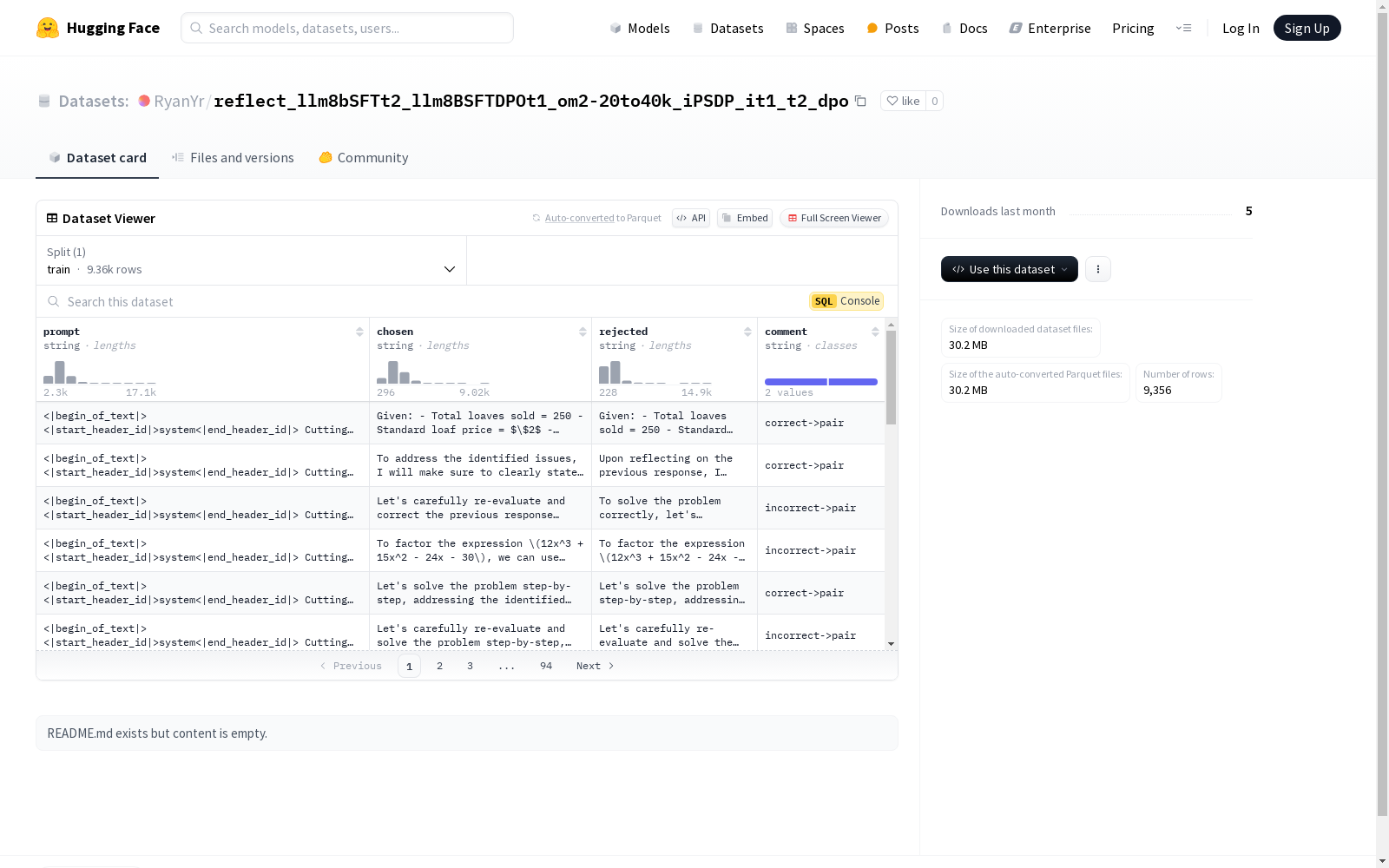Click the RyanYr author link

tap(179, 101)
